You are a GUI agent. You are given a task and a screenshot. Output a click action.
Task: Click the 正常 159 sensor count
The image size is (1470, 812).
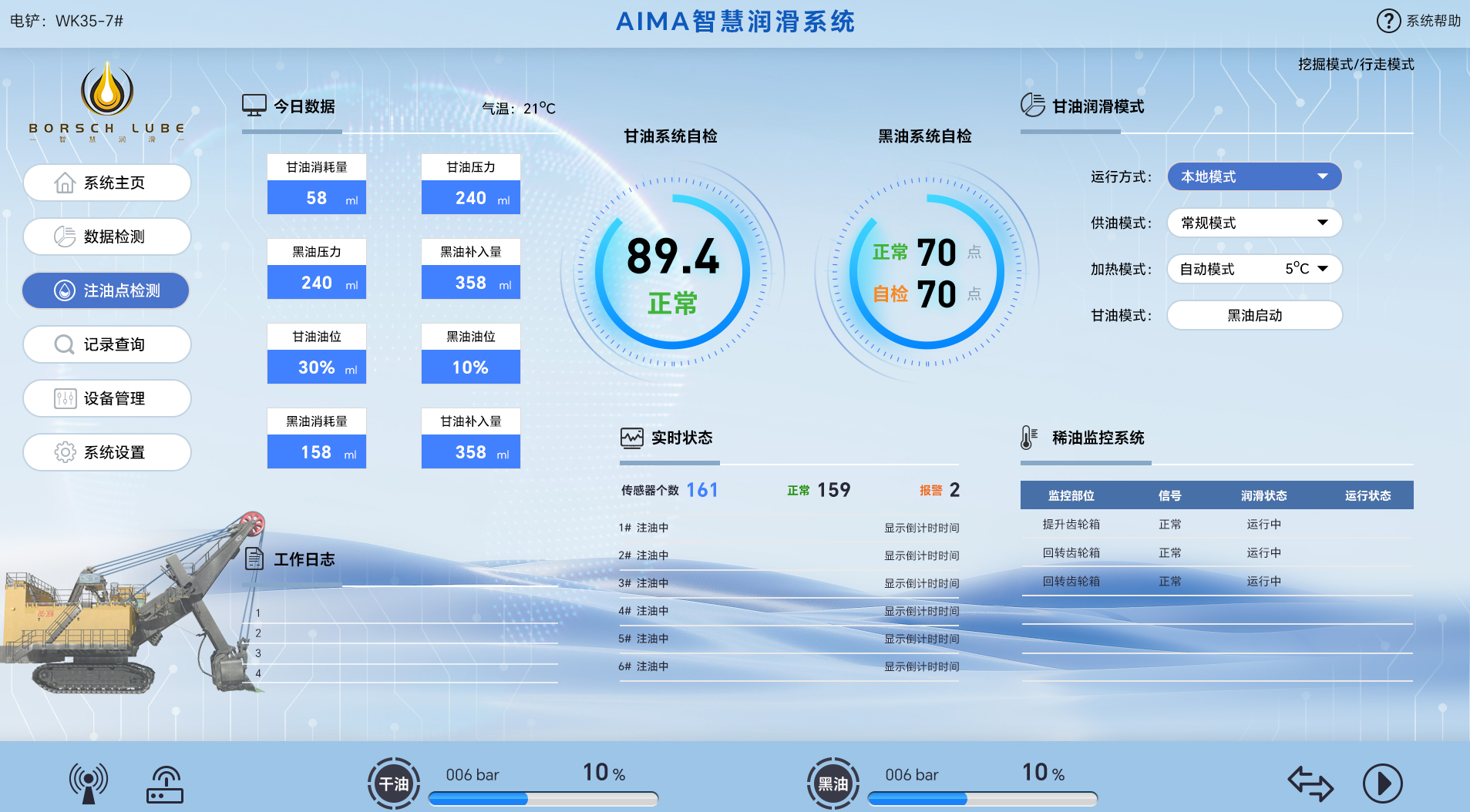pos(819,490)
